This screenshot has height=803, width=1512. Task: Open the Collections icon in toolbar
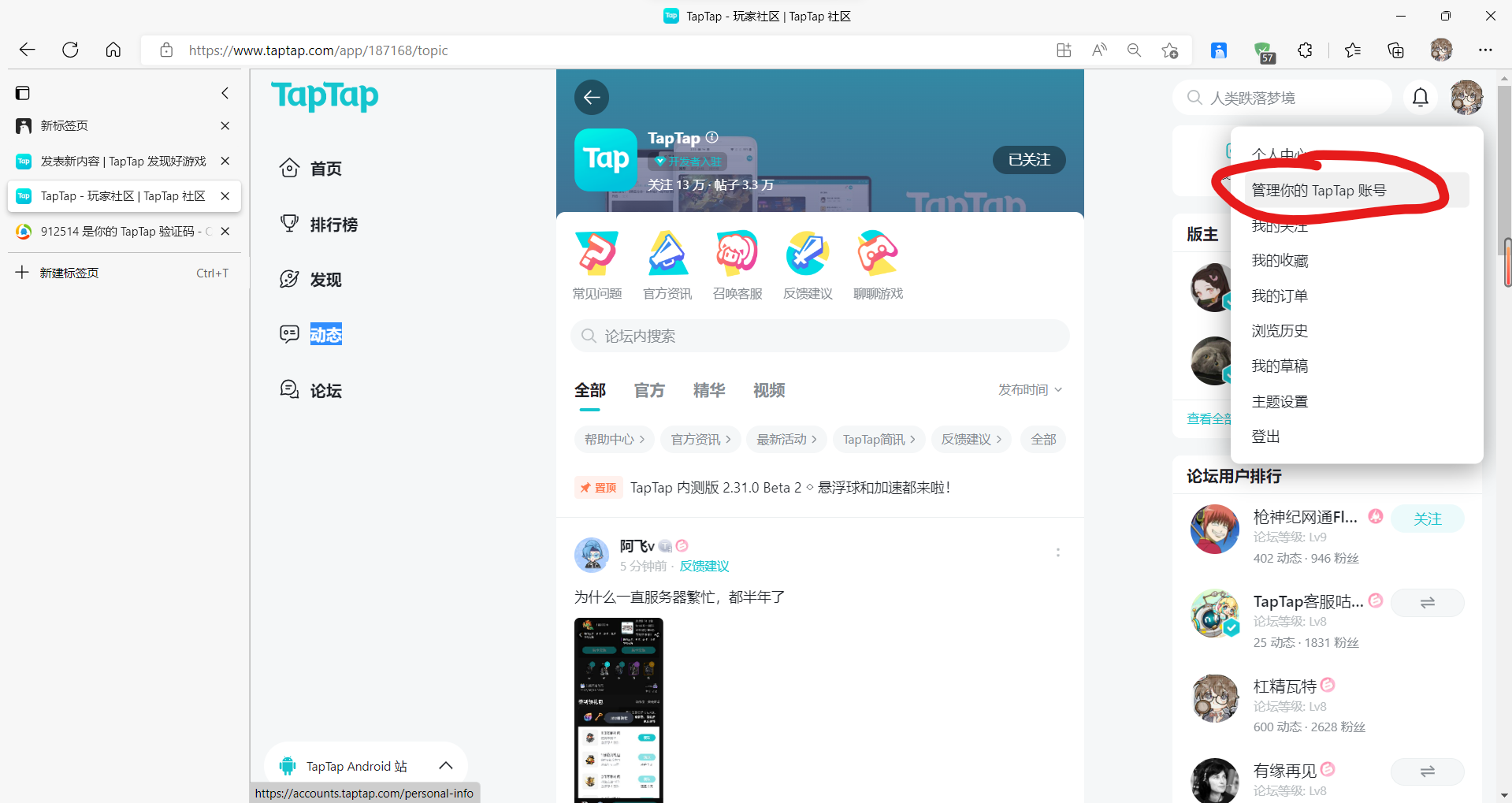[x=1395, y=50]
